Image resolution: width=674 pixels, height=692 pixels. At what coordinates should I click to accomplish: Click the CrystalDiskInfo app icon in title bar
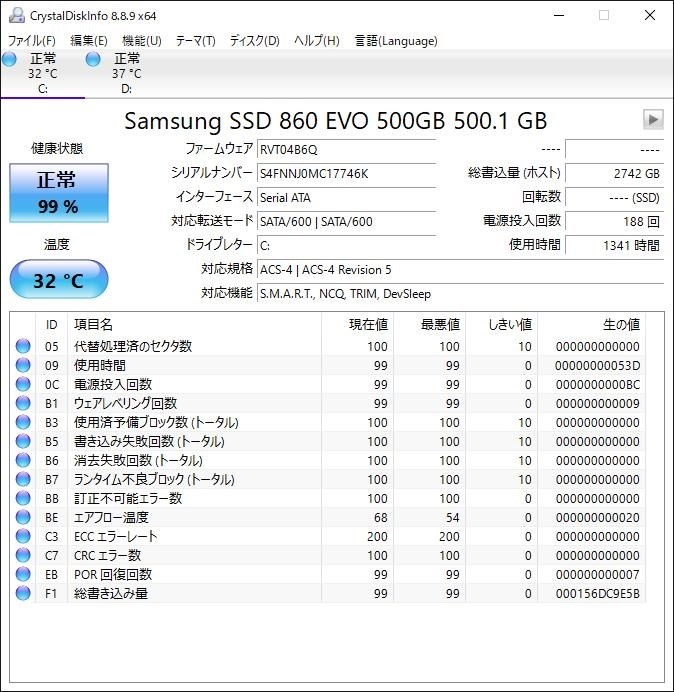[17, 15]
